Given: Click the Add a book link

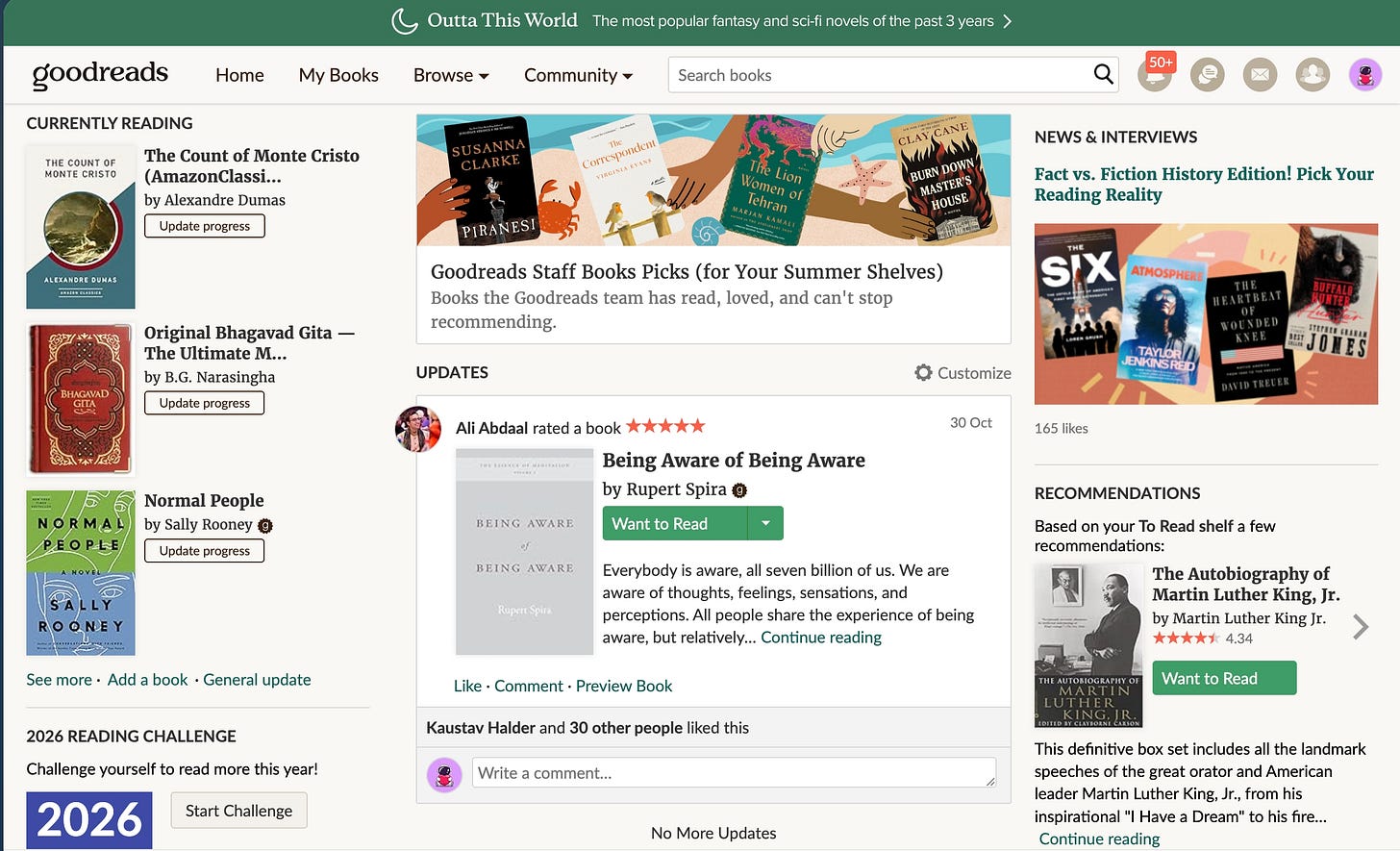Looking at the screenshot, I should tap(147, 680).
